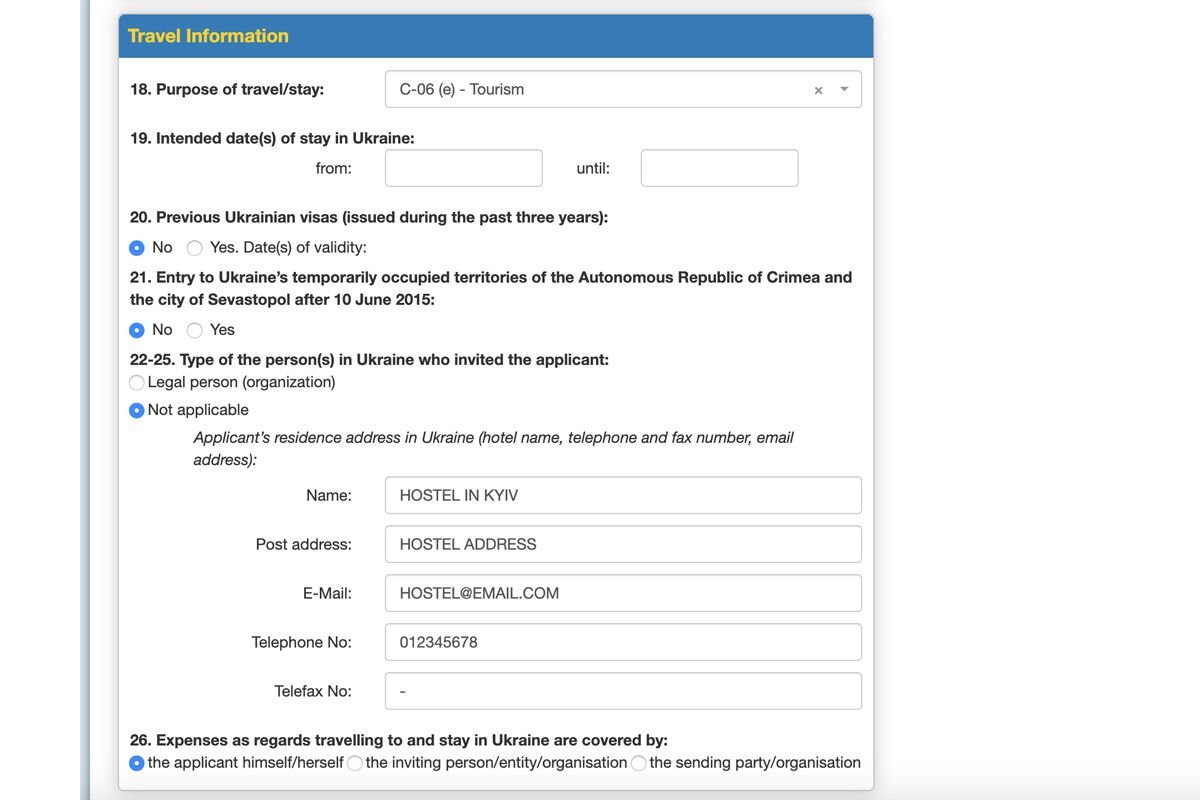This screenshot has width=1200, height=800.
Task: Click '26. Expenses as regards travelling' text
Action: click(x=399, y=740)
